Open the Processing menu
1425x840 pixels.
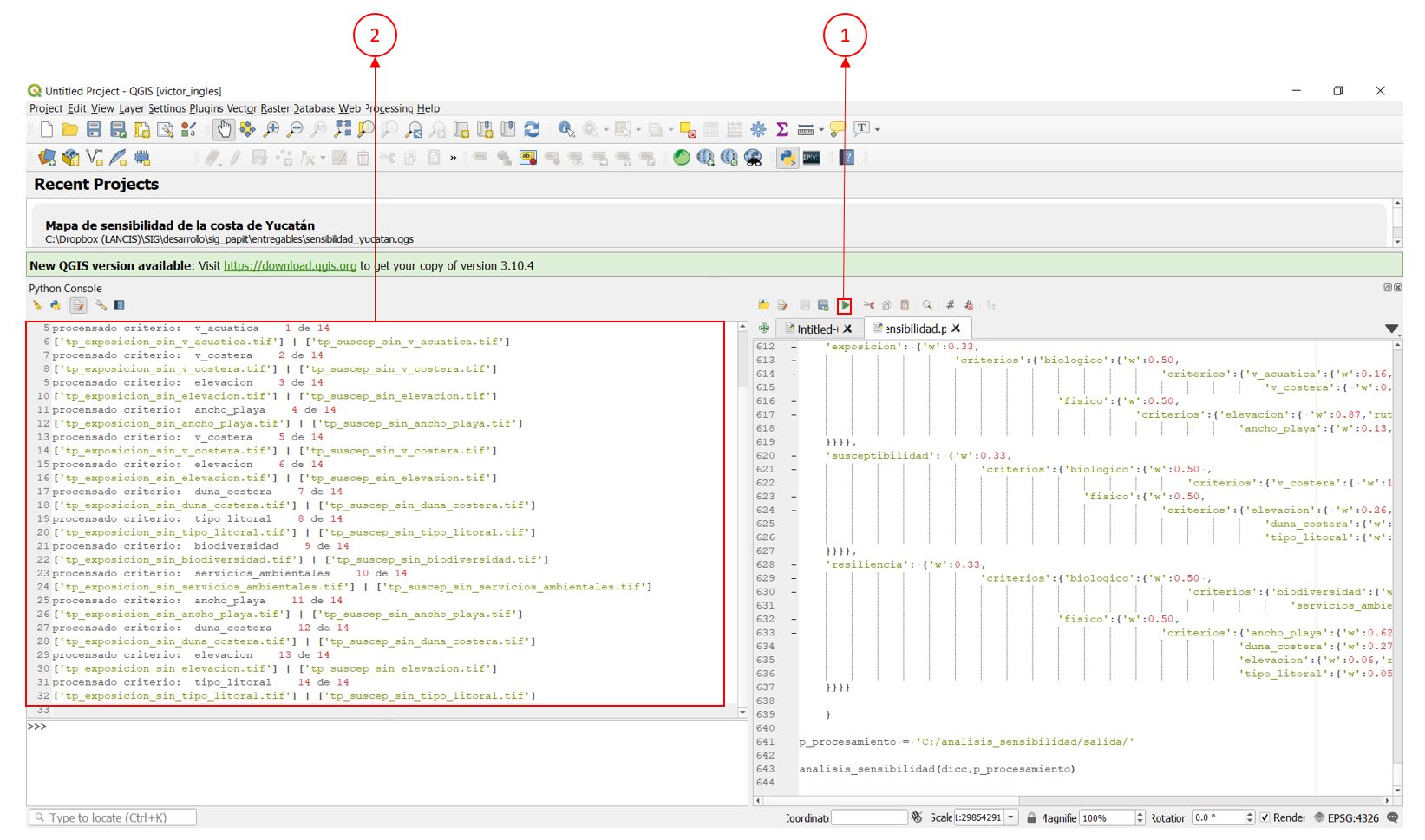tap(389, 108)
